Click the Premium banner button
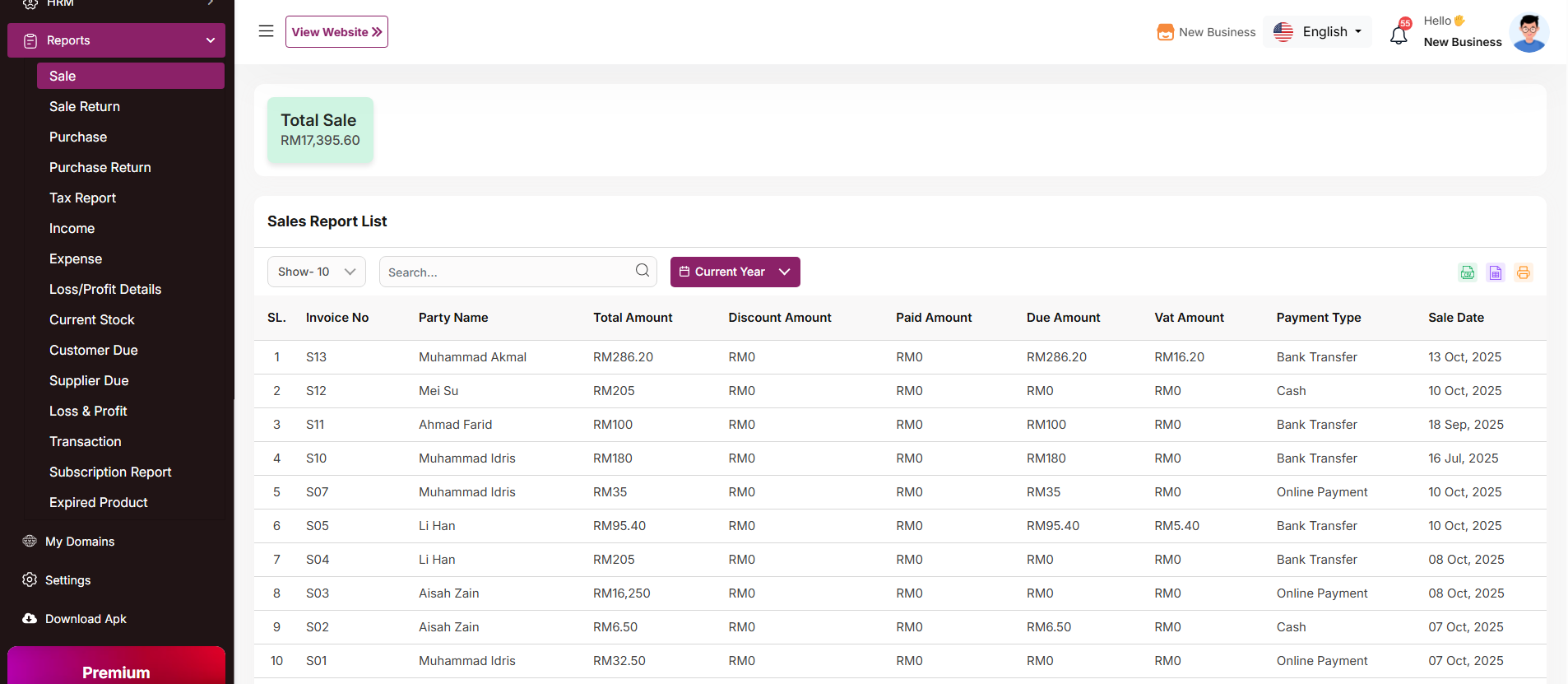This screenshot has height=684, width=1568. pyautogui.click(x=116, y=671)
